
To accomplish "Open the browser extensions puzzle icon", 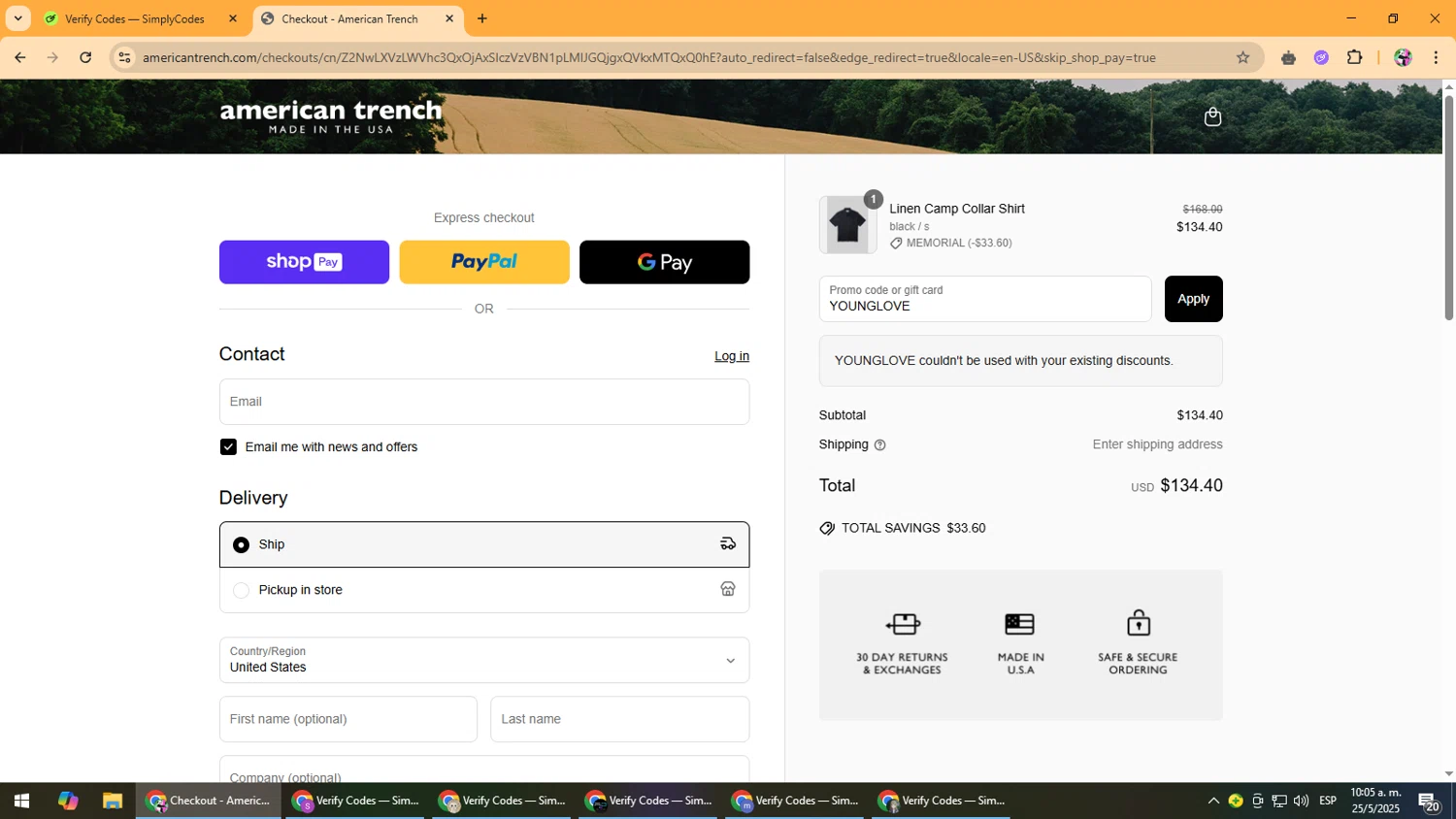I will (1355, 57).
